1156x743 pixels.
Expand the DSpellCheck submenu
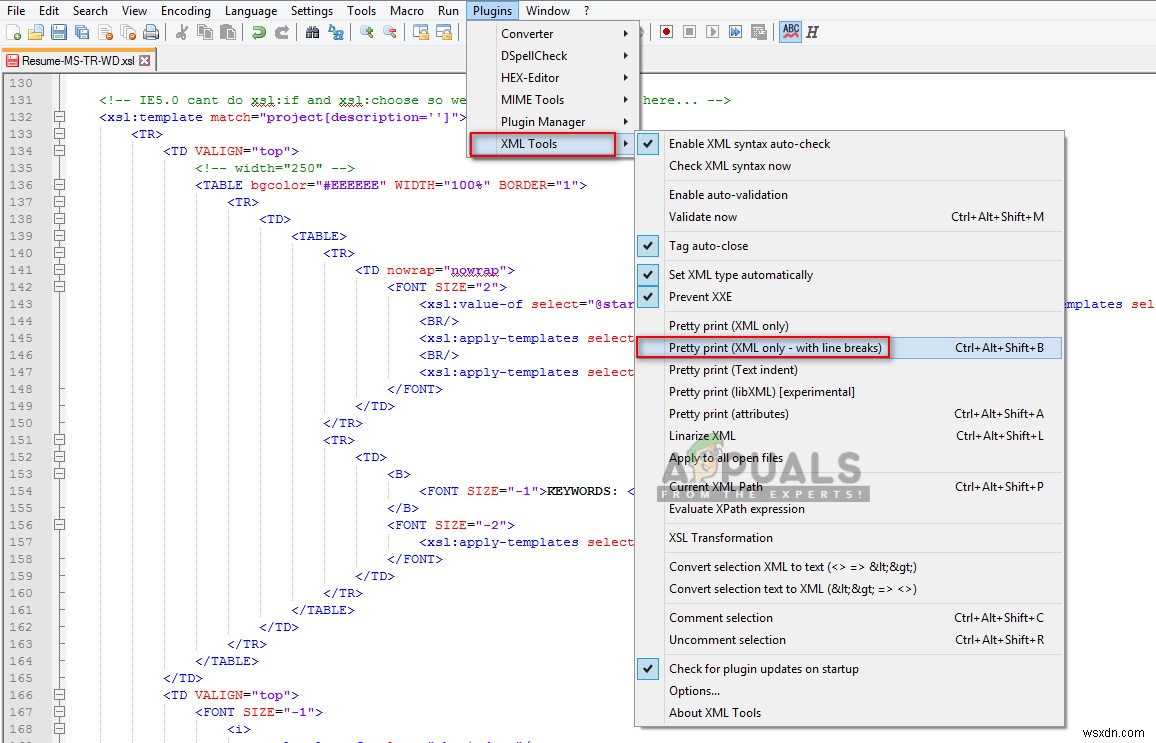pyautogui.click(x=553, y=56)
